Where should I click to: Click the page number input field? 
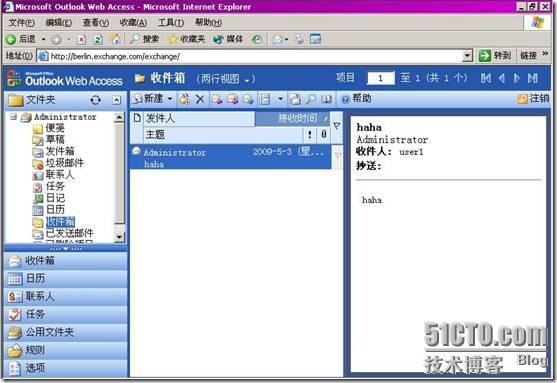click(x=380, y=78)
